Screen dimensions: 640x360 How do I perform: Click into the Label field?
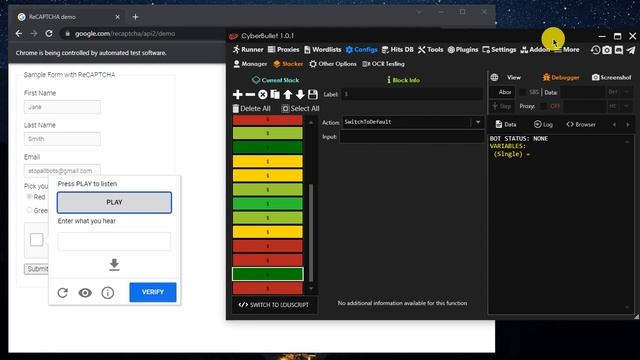412,94
